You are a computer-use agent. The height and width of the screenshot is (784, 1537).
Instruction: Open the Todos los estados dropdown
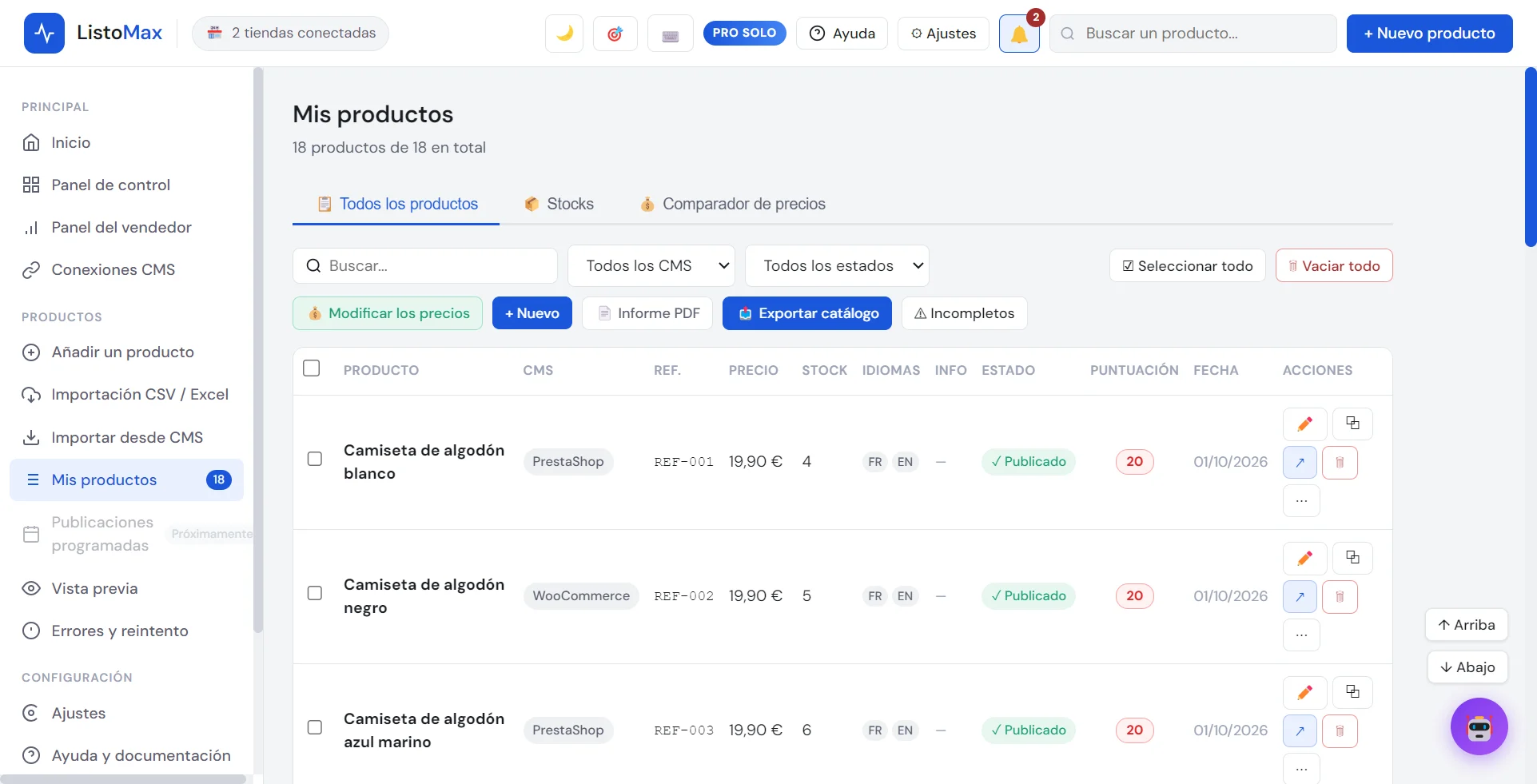tap(837, 265)
